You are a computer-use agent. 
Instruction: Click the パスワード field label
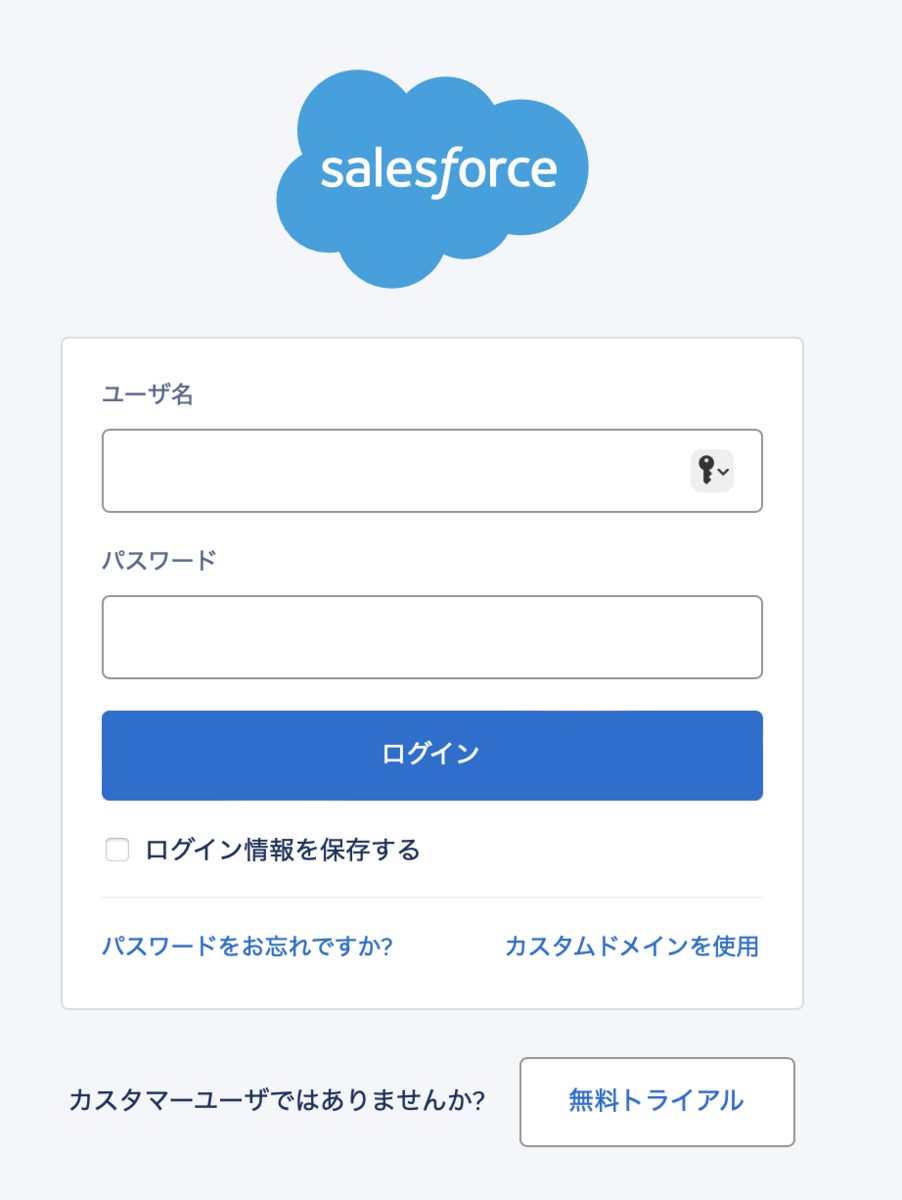tap(159, 560)
